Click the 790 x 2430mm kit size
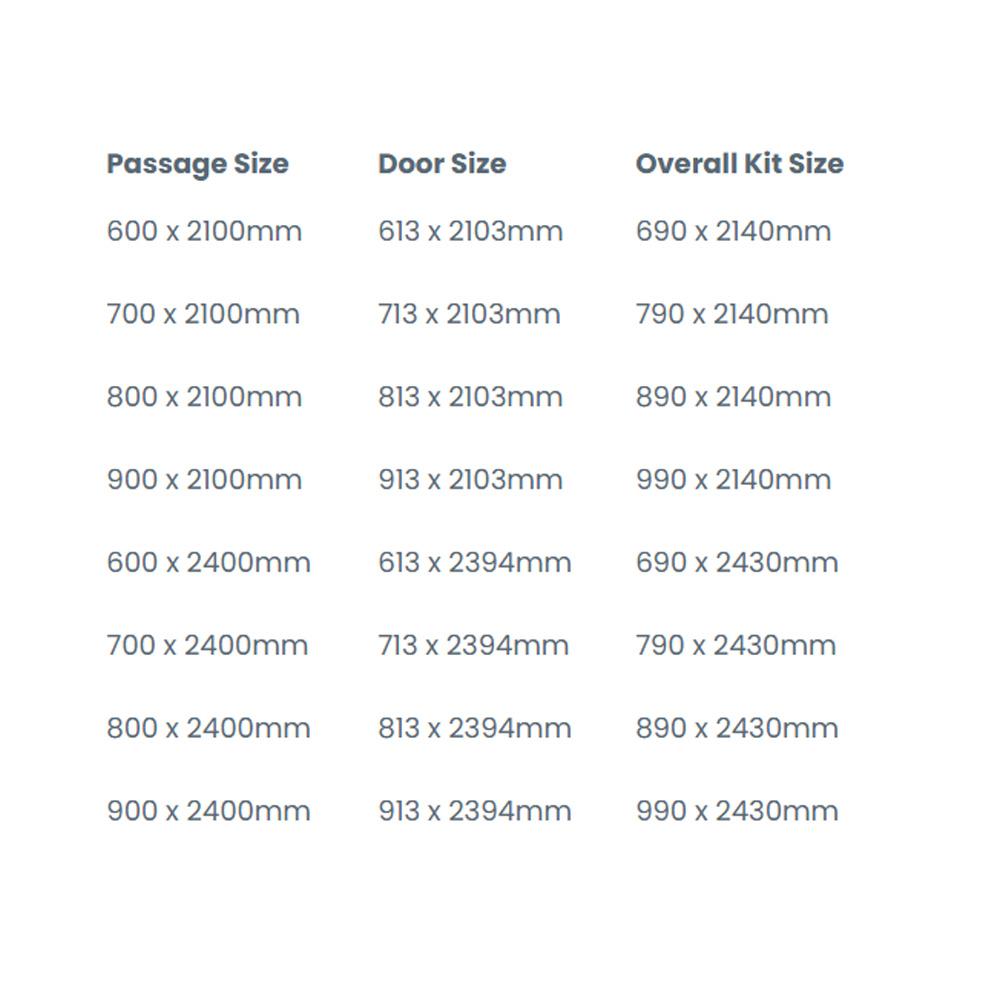 coord(736,645)
